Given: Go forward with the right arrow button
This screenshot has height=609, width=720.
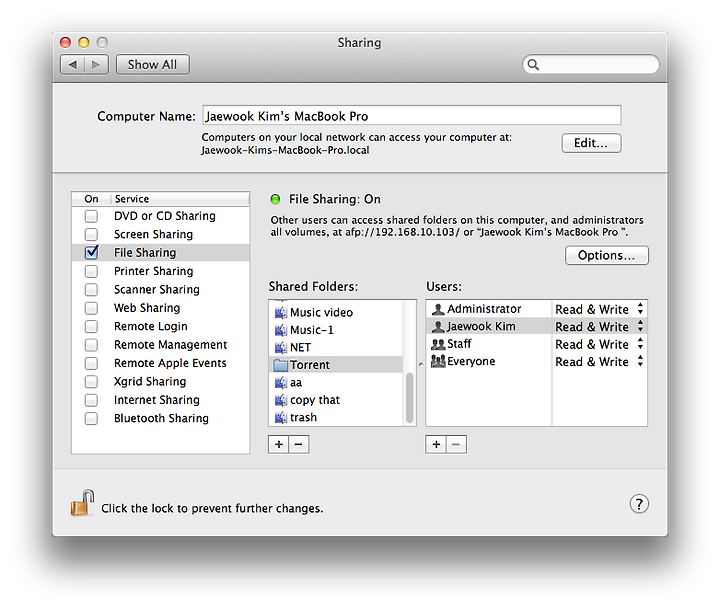Looking at the screenshot, I should 96,65.
